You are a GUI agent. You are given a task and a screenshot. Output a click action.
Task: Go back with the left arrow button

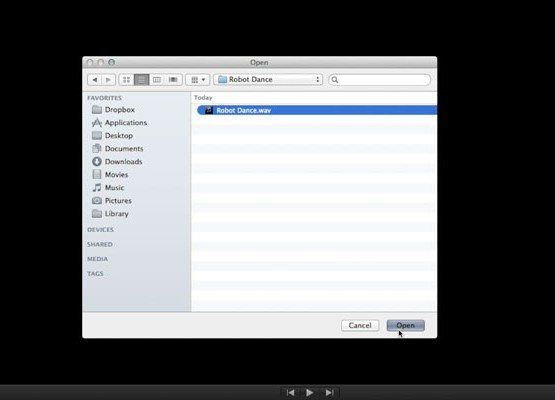point(95,80)
